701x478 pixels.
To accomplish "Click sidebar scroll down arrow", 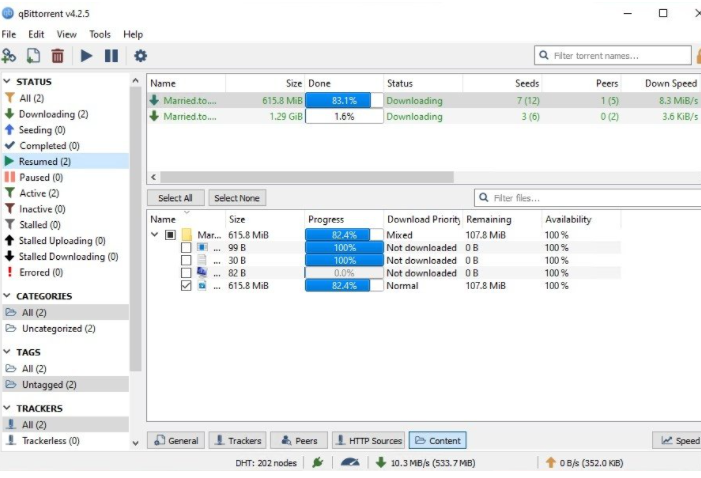I will (135, 443).
